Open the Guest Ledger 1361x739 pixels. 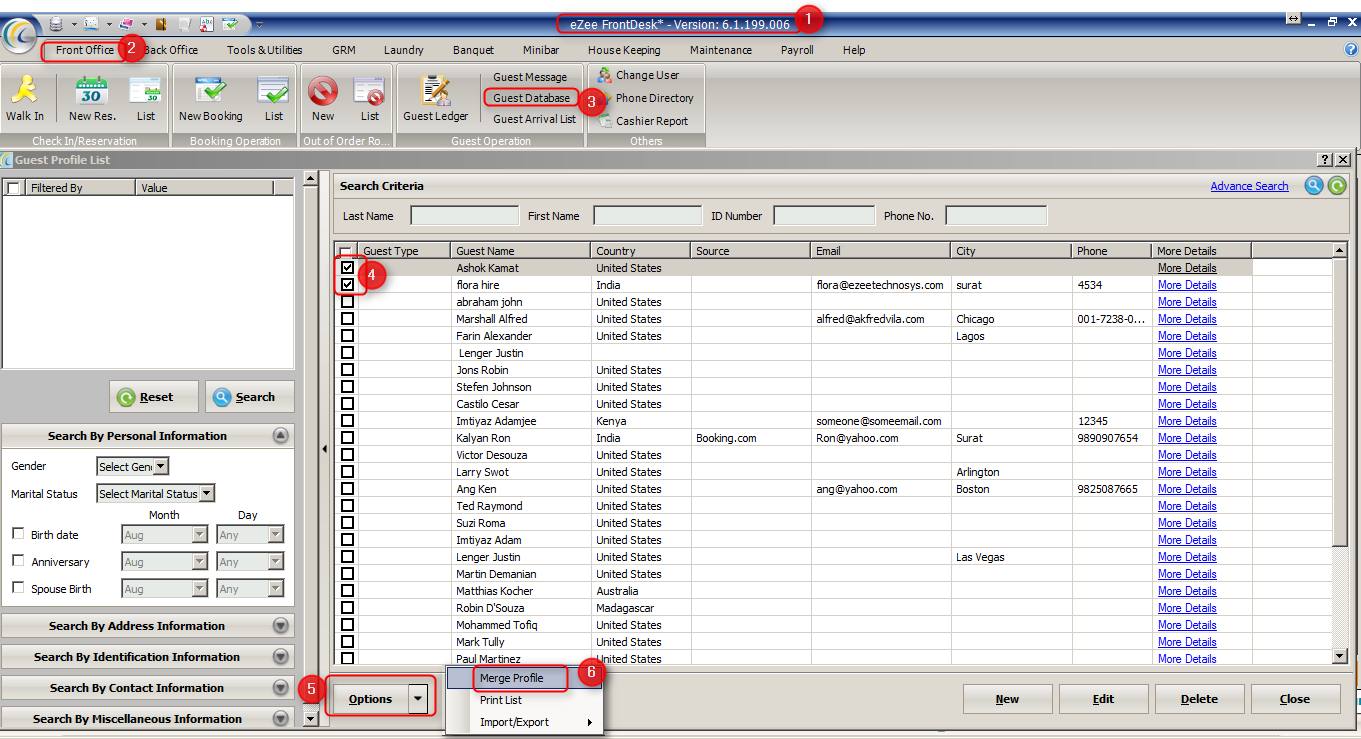[x=435, y=100]
